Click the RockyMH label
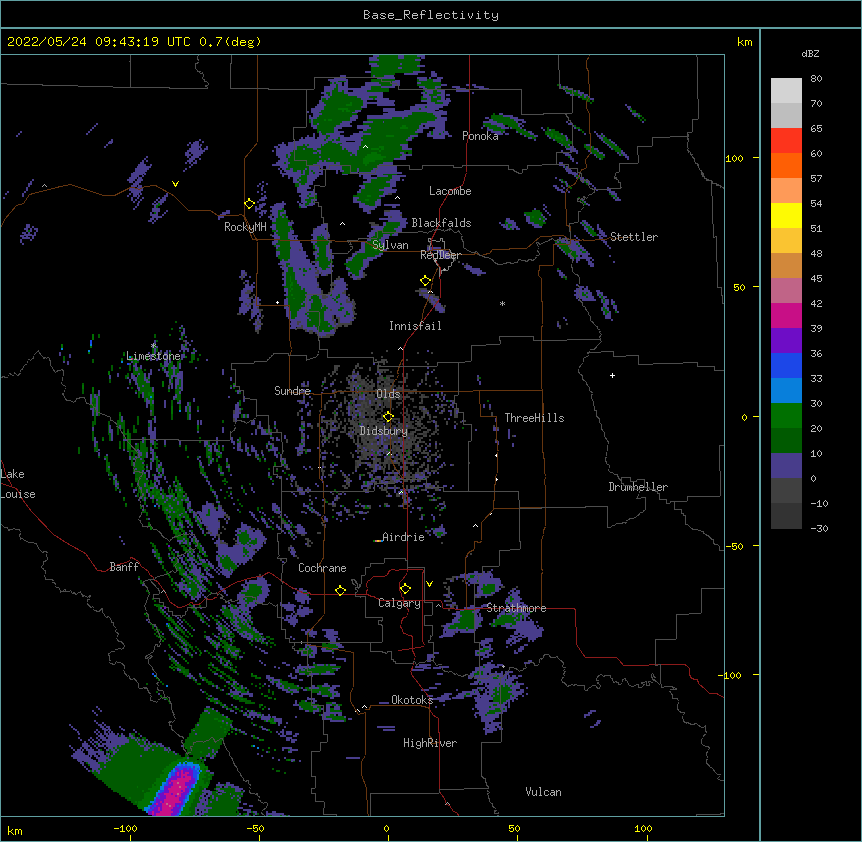The height and width of the screenshot is (842, 862). click(x=245, y=227)
